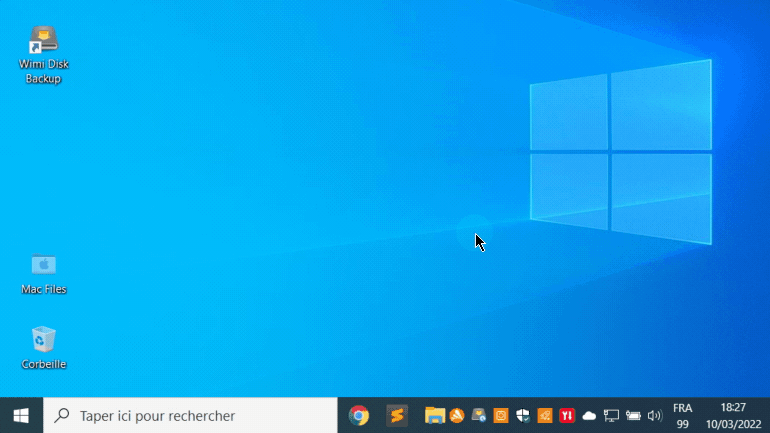Image resolution: width=770 pixels, height=433 pixels.
Task: Click the orange rocket tray icon
Action: [545, 416]
